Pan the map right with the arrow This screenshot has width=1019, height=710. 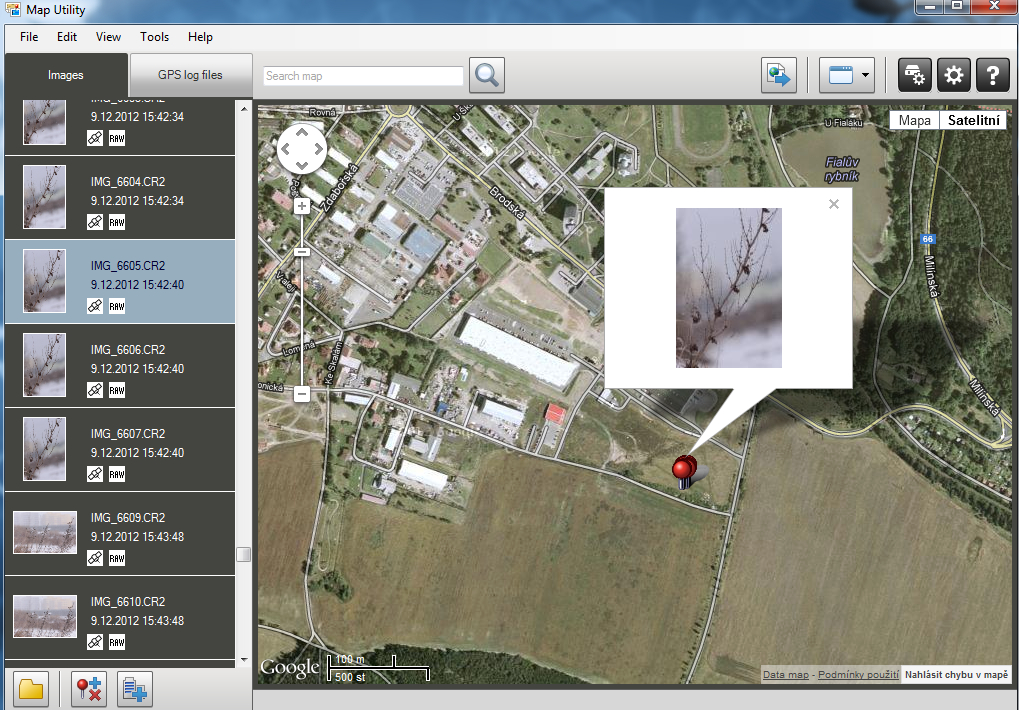(318, 149)
